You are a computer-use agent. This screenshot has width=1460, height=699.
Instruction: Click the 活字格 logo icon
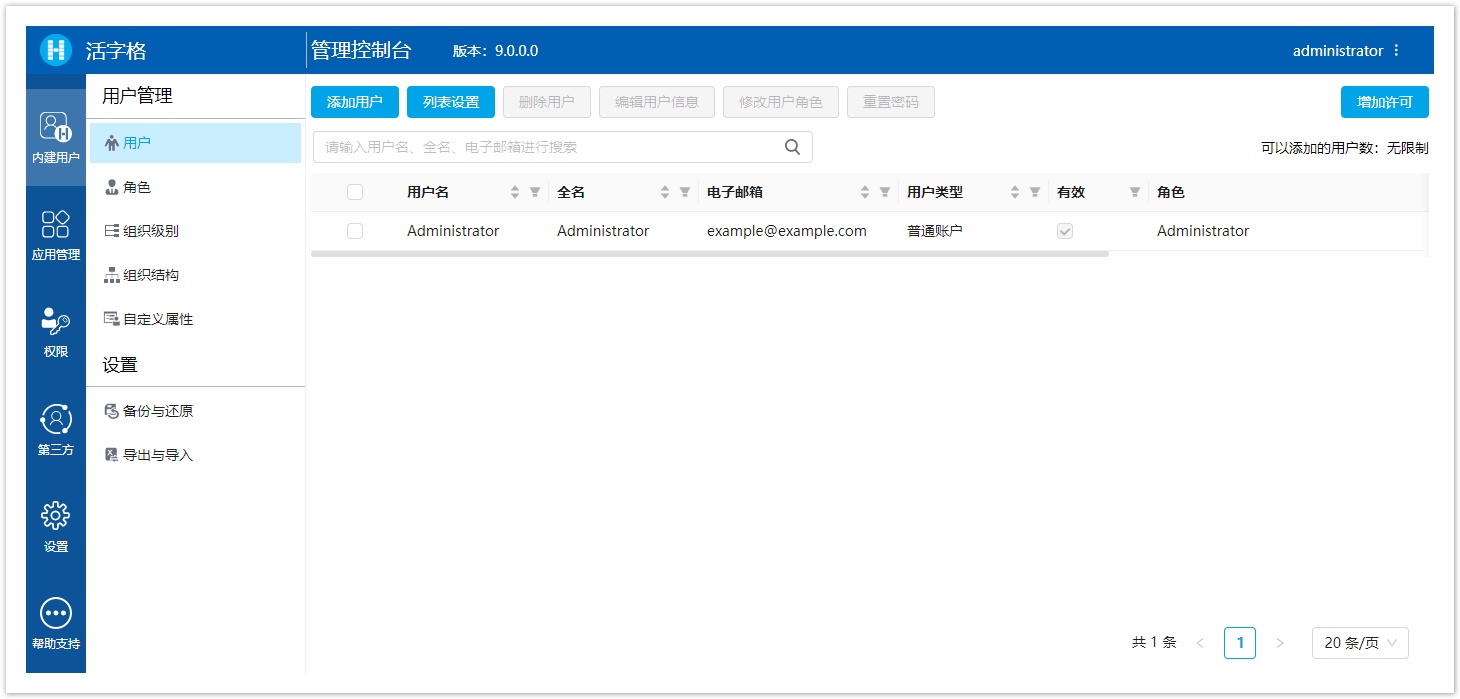(x=56, y=50)
